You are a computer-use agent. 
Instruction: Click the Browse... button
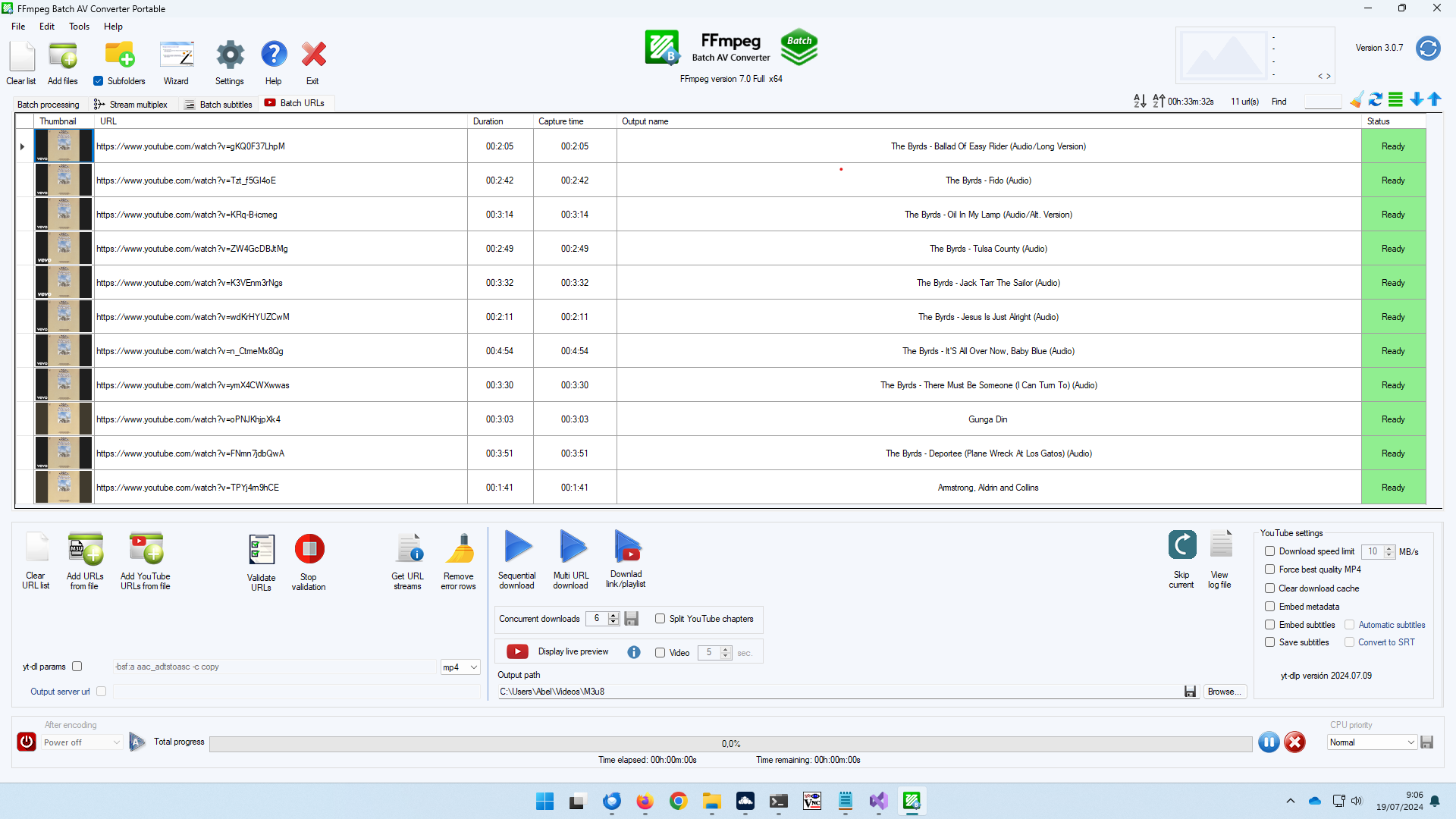[x=1224, y=692]
